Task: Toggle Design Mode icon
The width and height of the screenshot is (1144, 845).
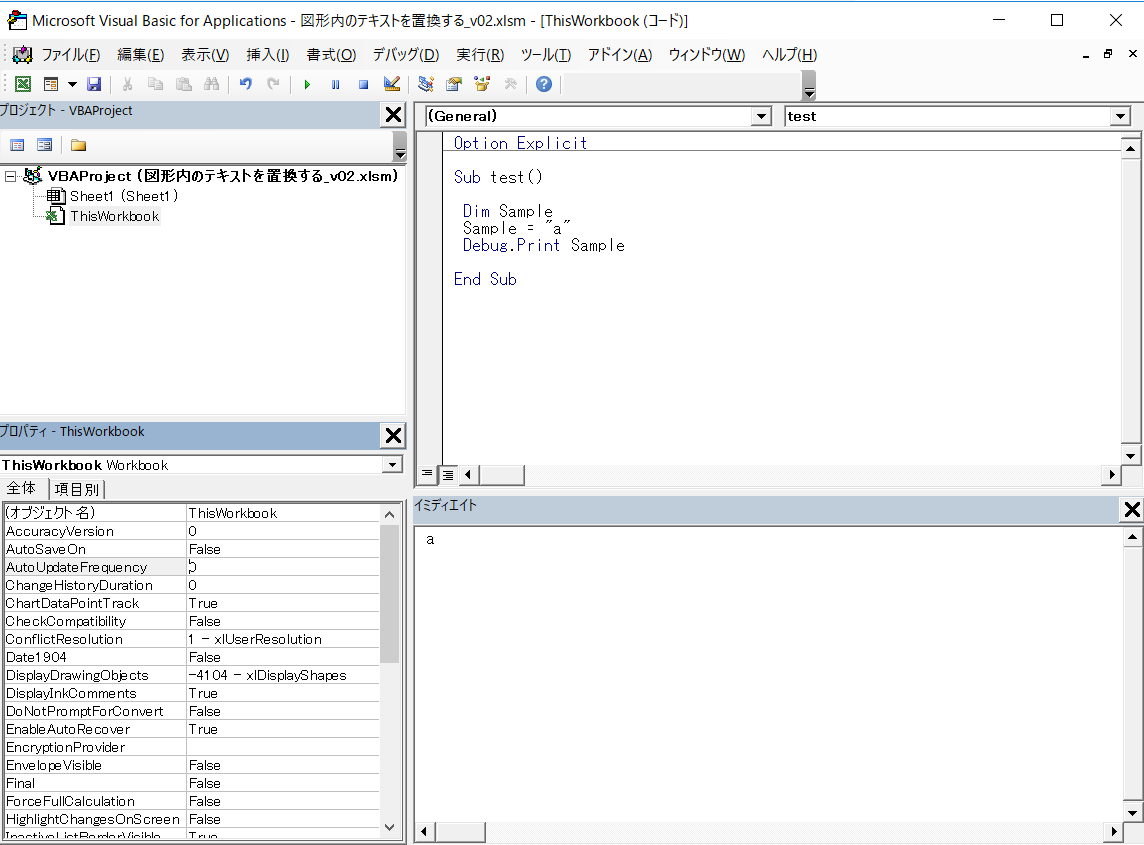Action: tap(392, 84)
